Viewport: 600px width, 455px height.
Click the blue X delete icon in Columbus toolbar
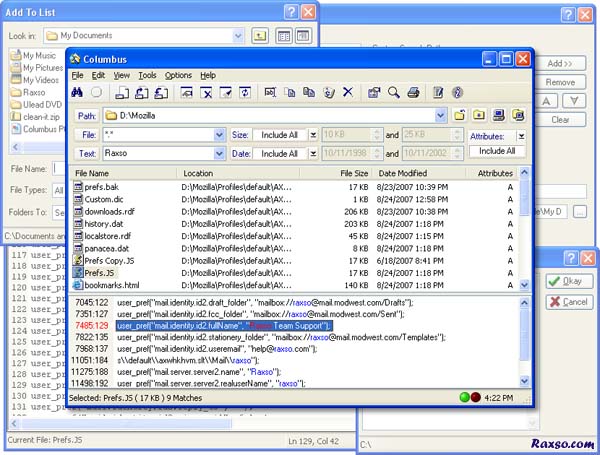click(348, 92)
